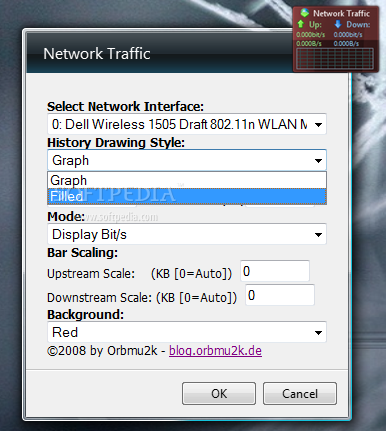This screenshot has width=386, height=431.
Task: Click the gadget traffic history graph
Action: click(x=335, y=59)
